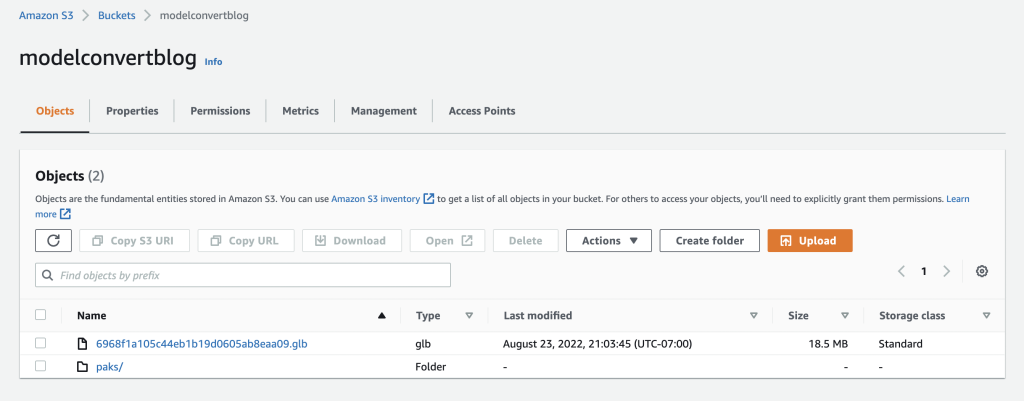Image resolution: width=1024 pixels, height=401 pixels.
Task: Open the Permissions tab
Action: click(x=220, y=111)
